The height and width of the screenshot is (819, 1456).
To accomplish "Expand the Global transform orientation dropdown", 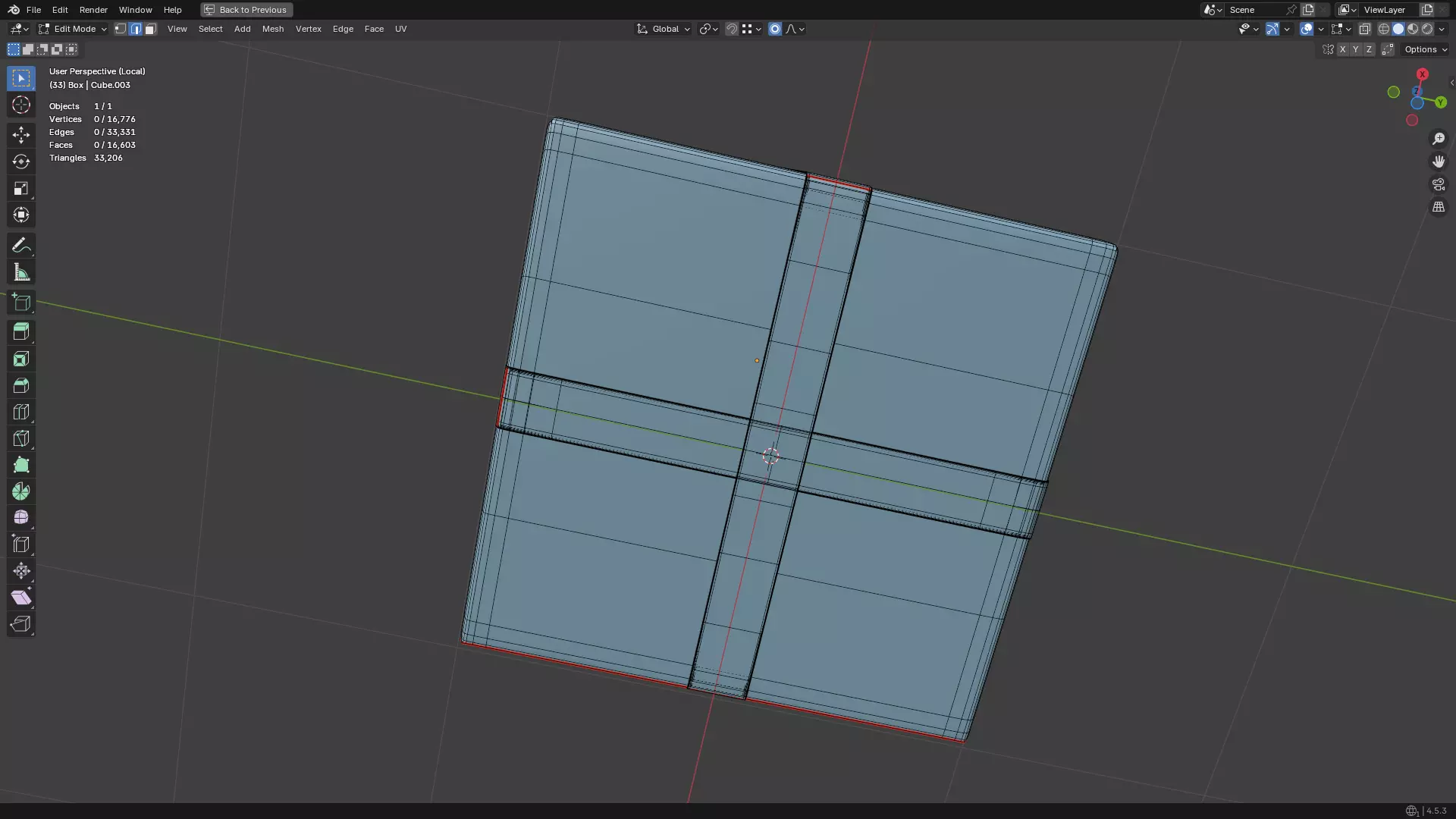I will pos(664,29).
